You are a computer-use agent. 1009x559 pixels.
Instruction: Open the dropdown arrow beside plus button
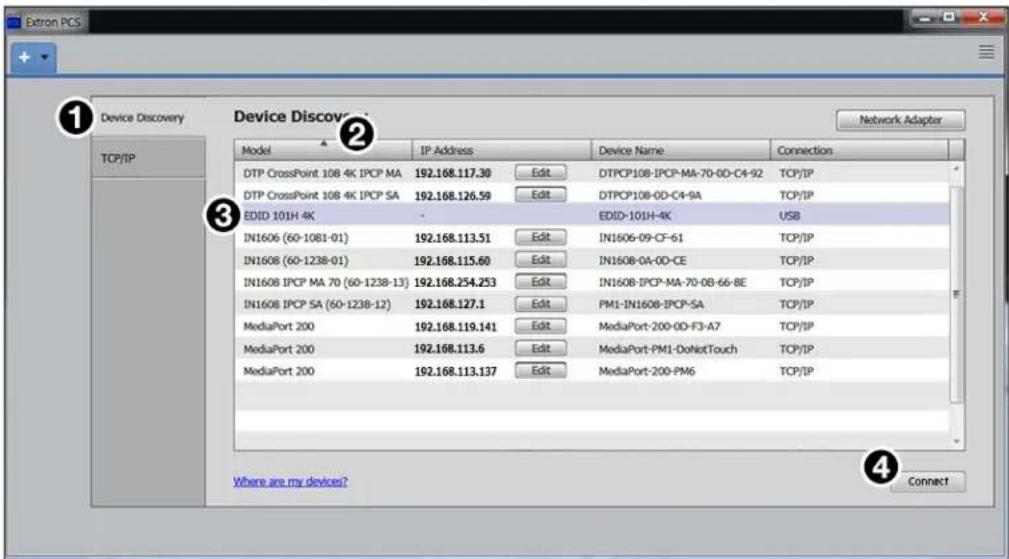click(44, 57)
